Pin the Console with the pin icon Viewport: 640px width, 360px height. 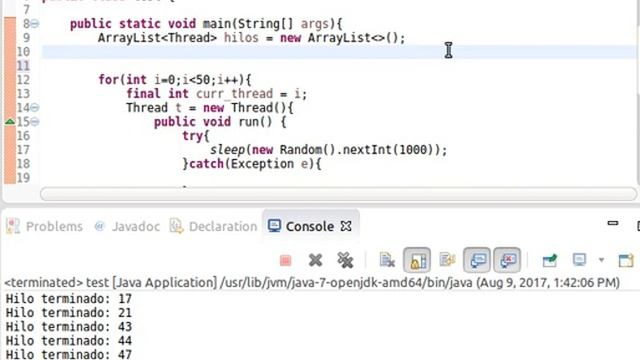tap(549, 260)
